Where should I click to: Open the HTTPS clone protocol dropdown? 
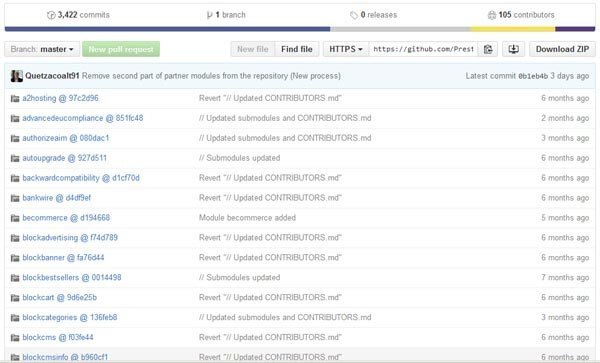coord(346,49)
